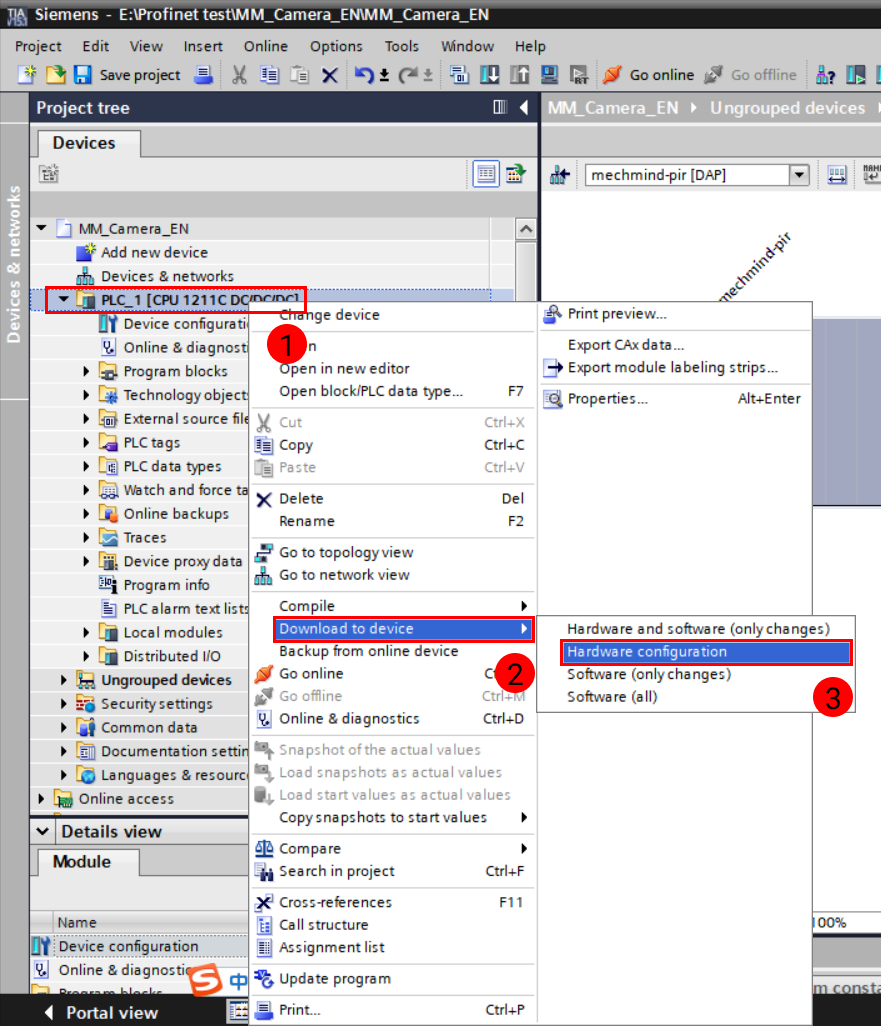Switch to the Devices tab
Viewport: 881px width, 1026px height.
pos(87,143)
